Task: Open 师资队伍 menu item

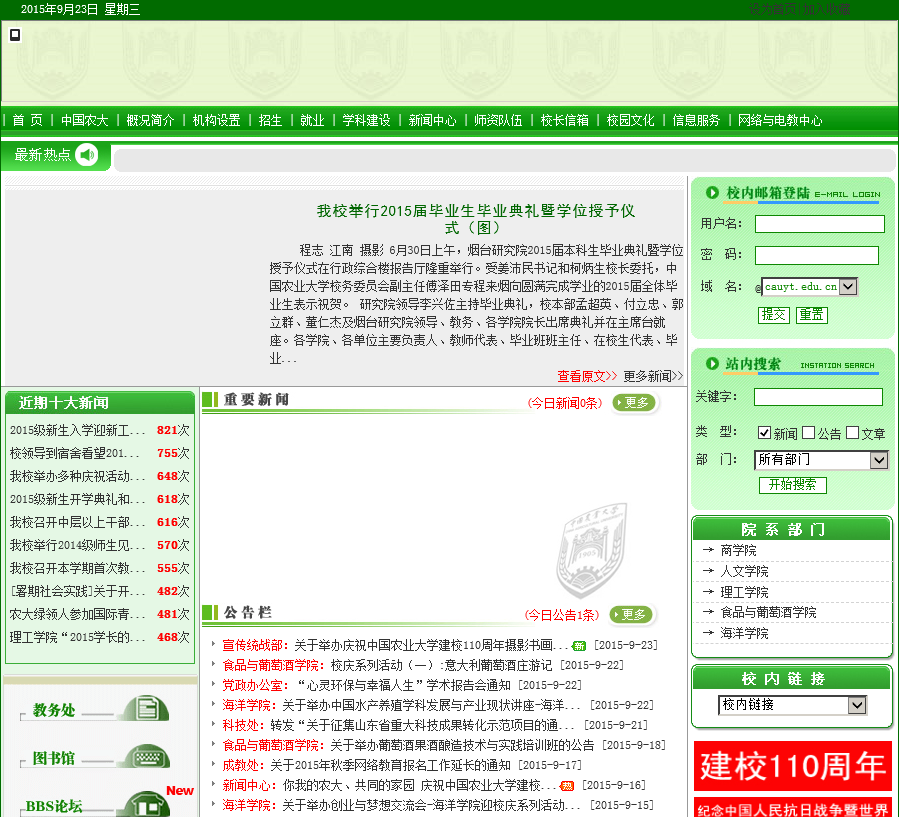Action: point(498,120)
